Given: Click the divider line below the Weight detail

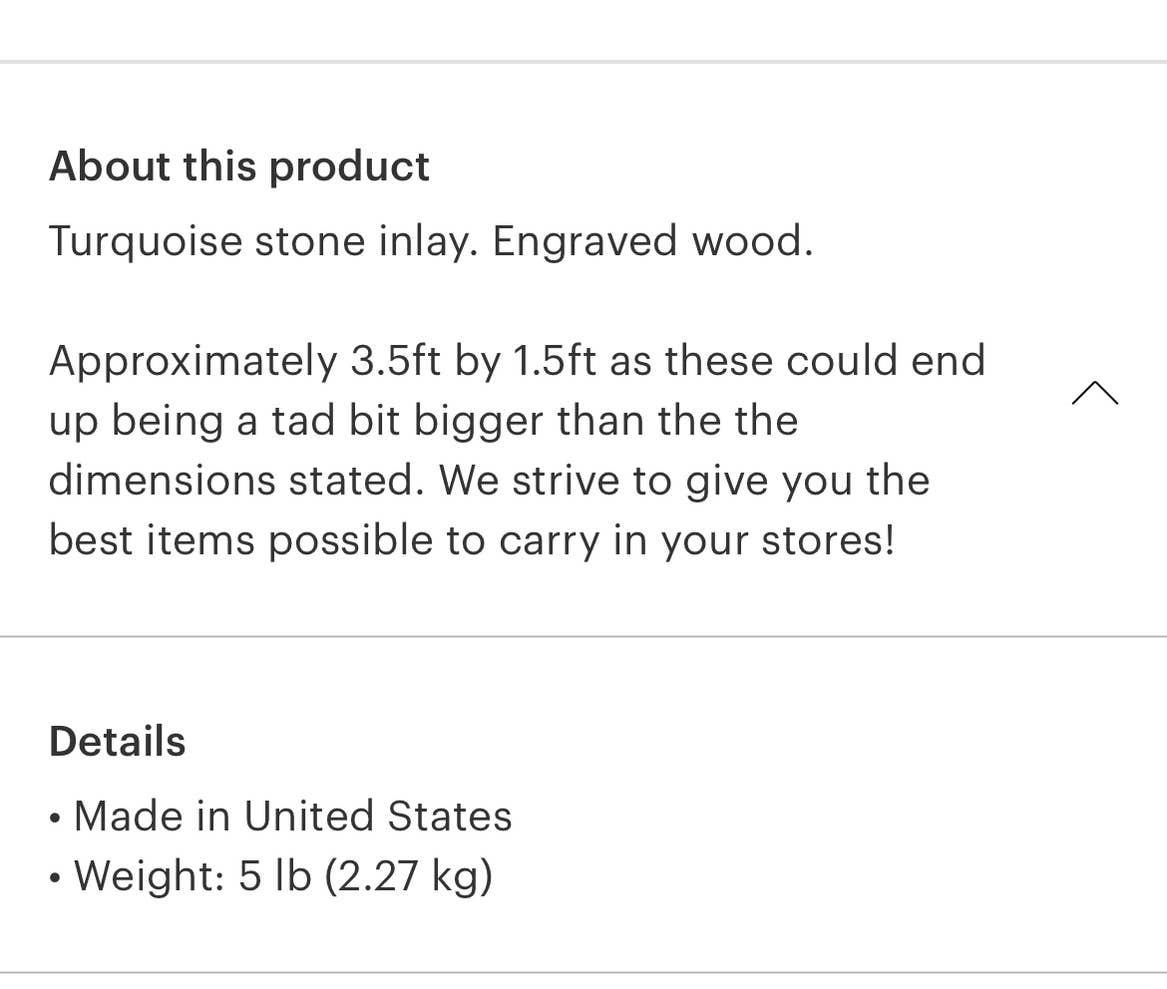Looking at the screenshot, I should click(x=583, y=972).
